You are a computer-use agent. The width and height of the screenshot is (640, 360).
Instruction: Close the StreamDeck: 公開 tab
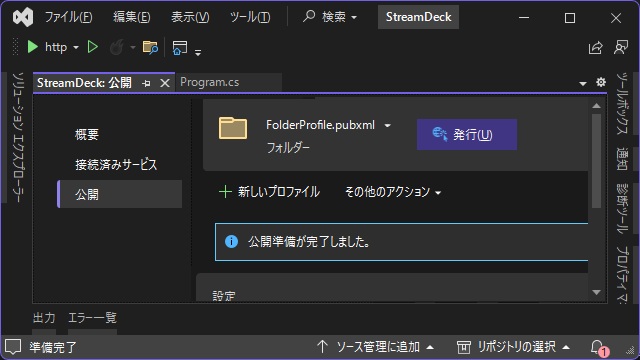coord(165,83)
